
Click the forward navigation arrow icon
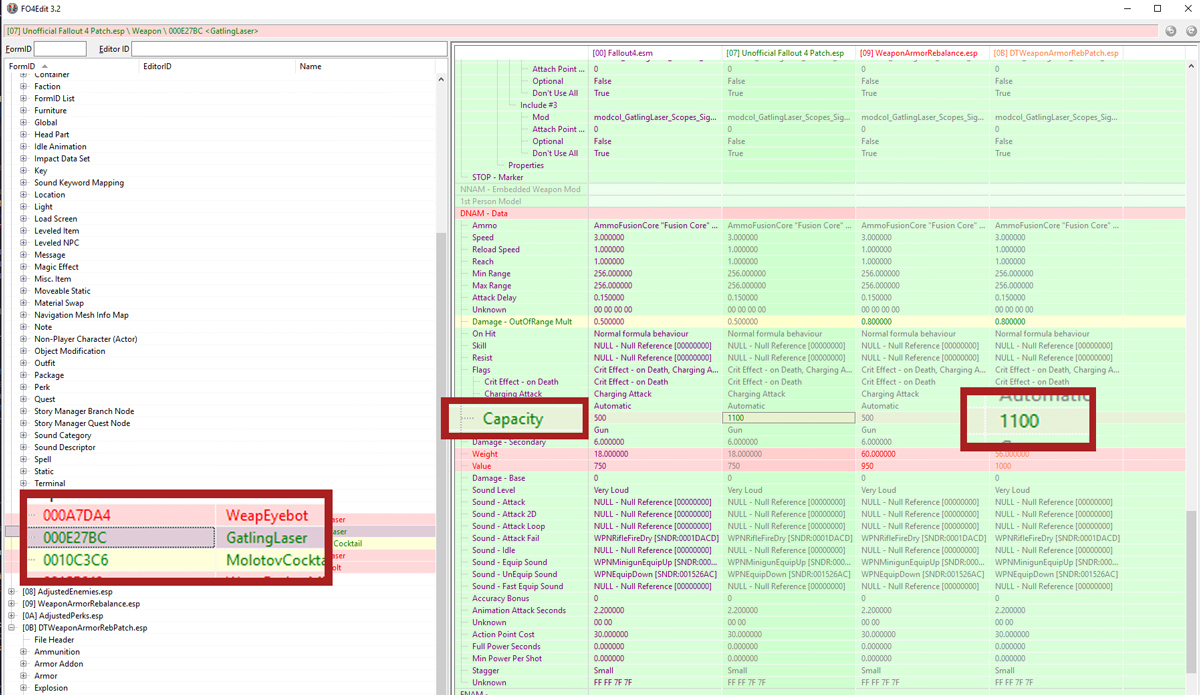click(1189, 31)
